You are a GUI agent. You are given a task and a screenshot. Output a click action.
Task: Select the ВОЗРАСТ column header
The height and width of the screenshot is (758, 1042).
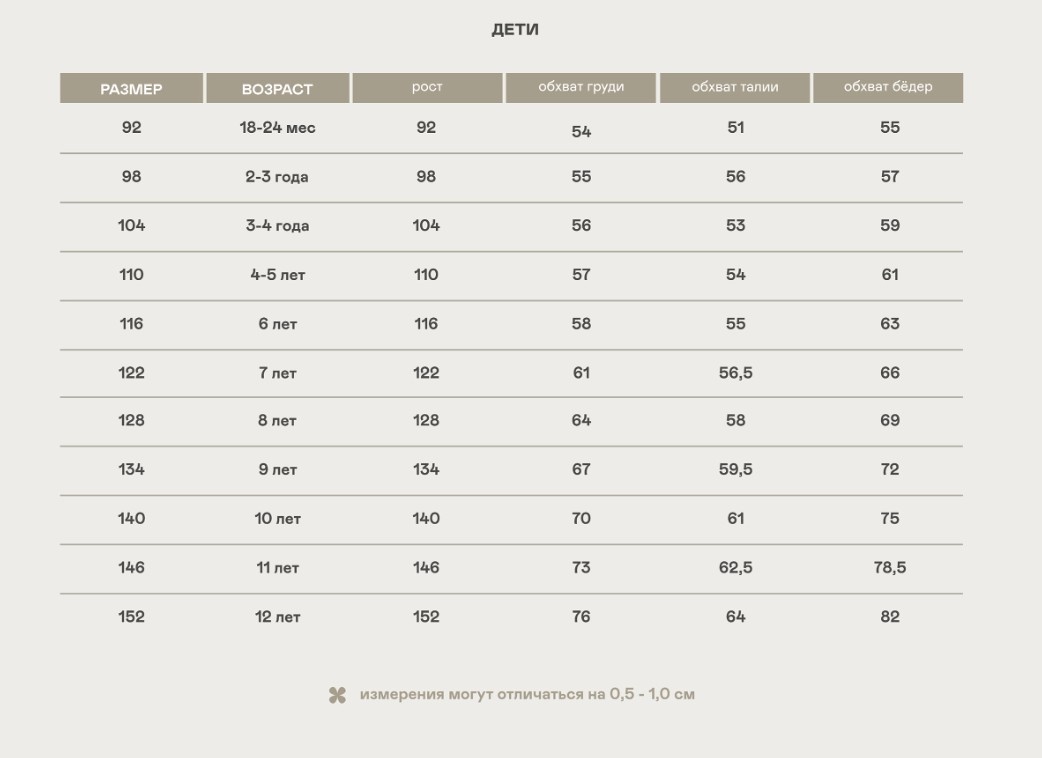click(277, 88)
